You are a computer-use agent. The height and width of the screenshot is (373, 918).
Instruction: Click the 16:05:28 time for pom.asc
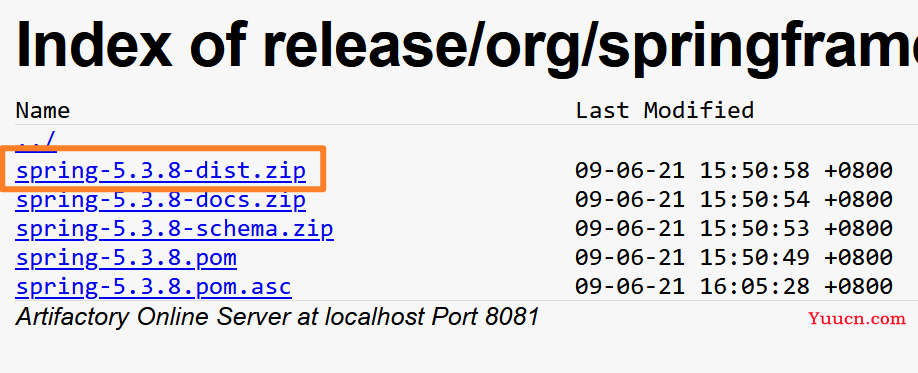click(x=755, y=287)
